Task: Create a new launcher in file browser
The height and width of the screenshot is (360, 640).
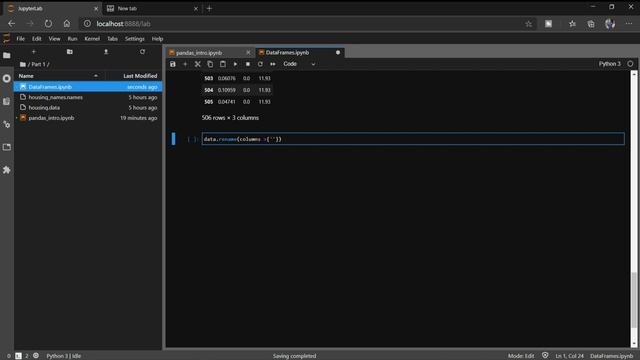Action: [33, 52]
